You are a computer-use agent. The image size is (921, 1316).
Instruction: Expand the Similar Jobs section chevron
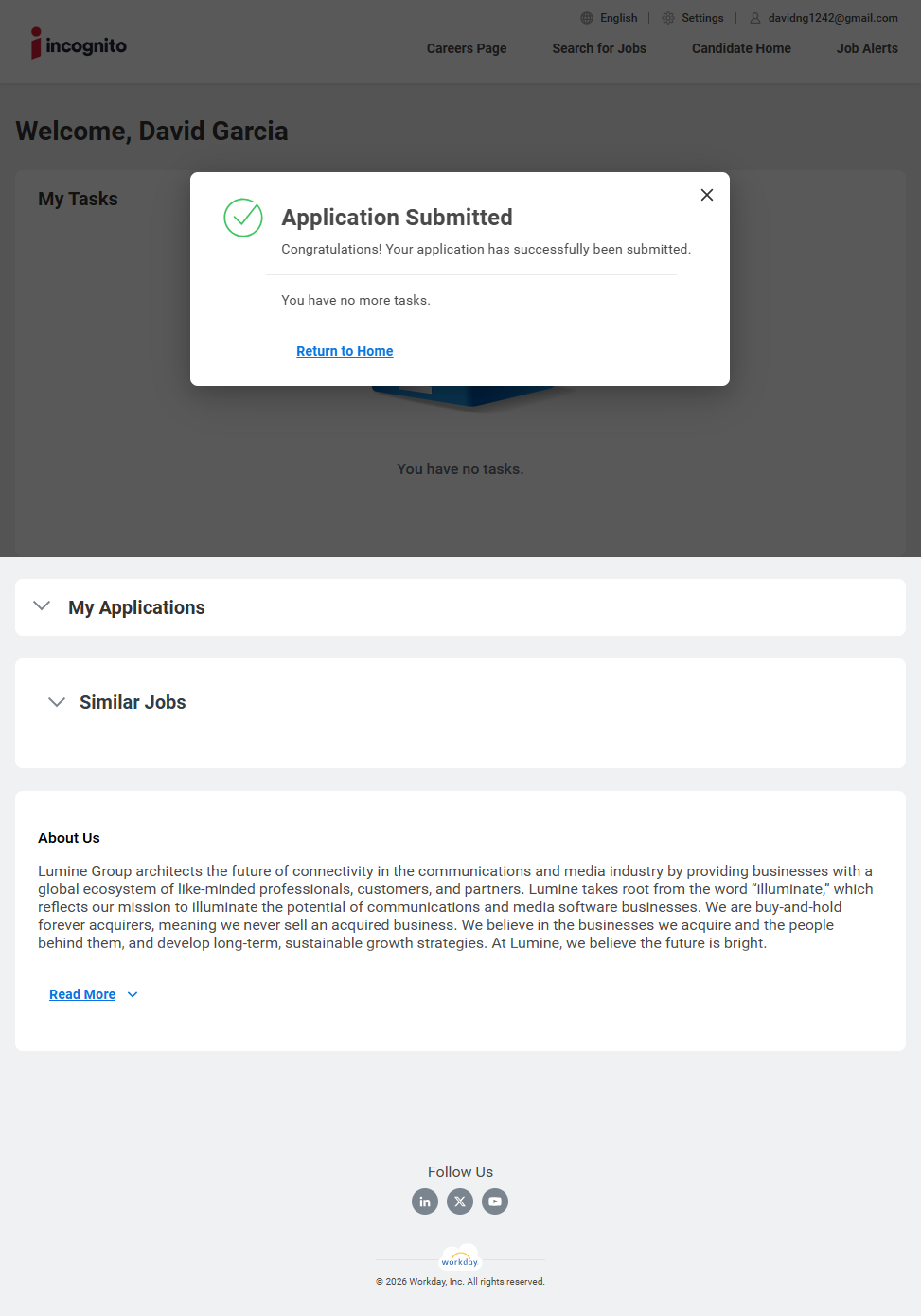point(57,702)
